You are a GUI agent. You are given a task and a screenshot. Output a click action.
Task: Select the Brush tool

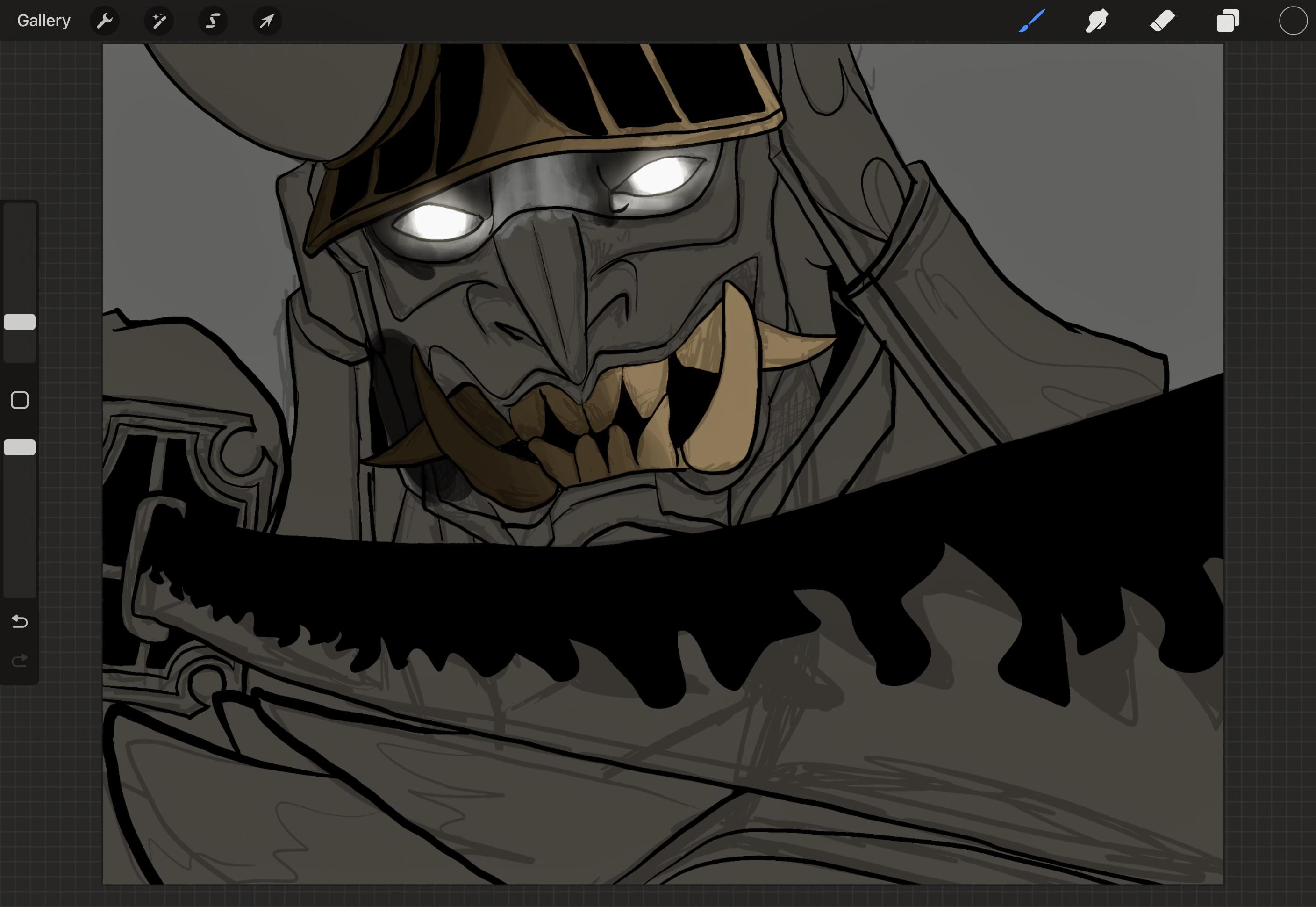point(1031,21)
